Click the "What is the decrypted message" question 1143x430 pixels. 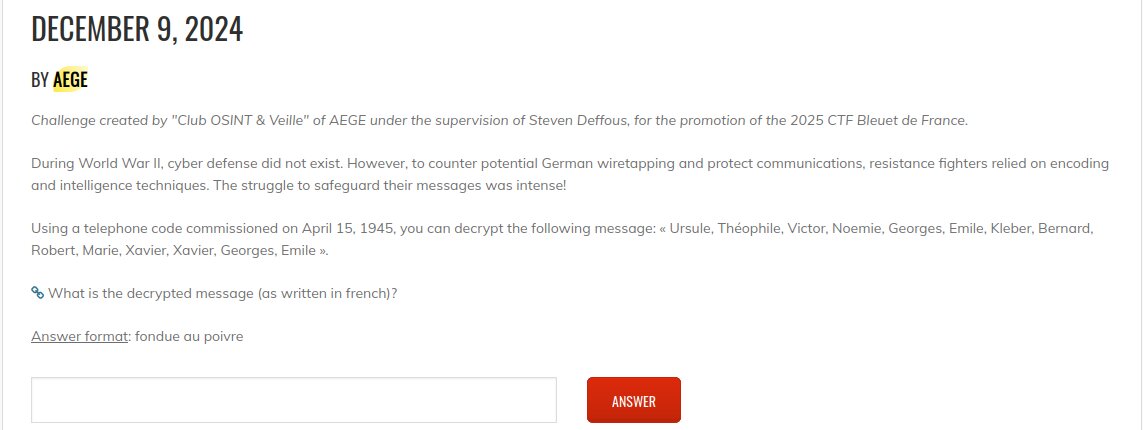click(x=222, y=293)
